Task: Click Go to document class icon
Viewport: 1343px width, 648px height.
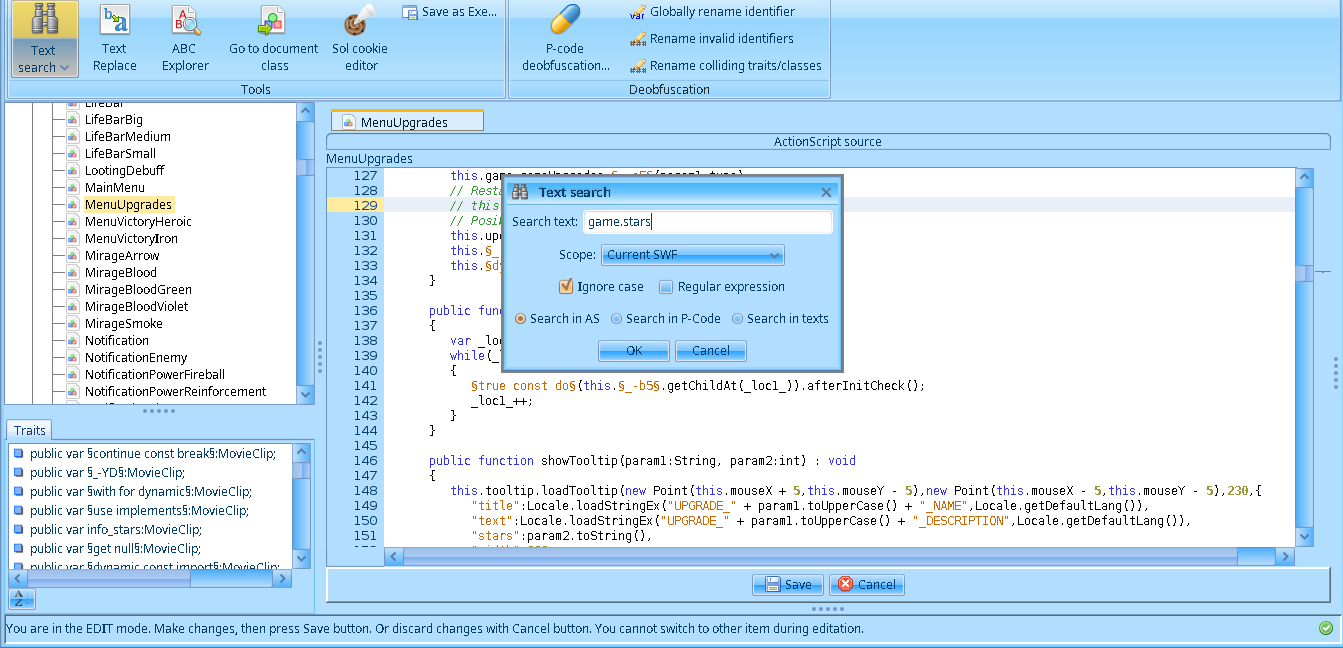Action: click(273, 20)
